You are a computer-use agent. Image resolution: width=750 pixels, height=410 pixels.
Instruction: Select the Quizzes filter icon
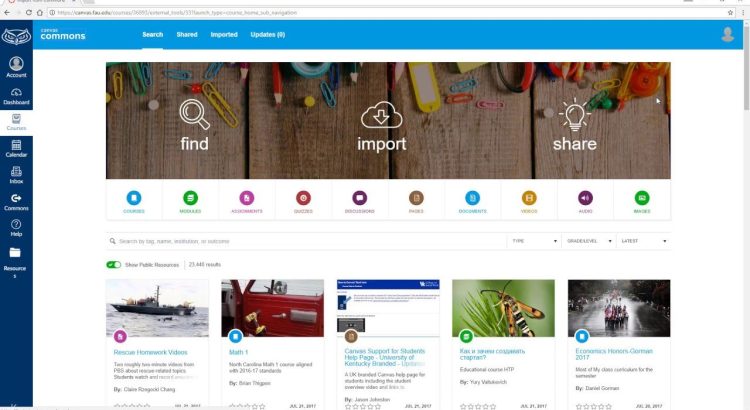click(x=304, y=199)
